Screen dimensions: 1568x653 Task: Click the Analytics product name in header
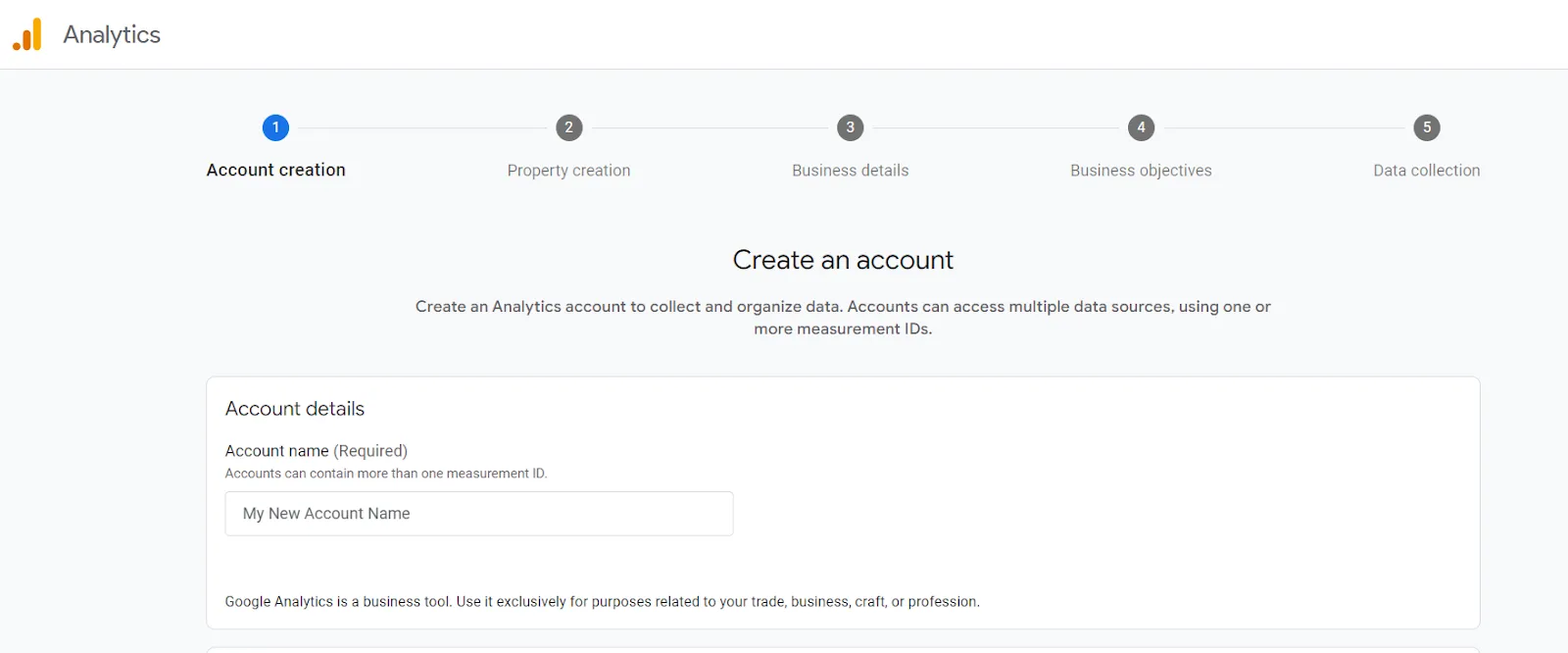[x=112, y=34]
